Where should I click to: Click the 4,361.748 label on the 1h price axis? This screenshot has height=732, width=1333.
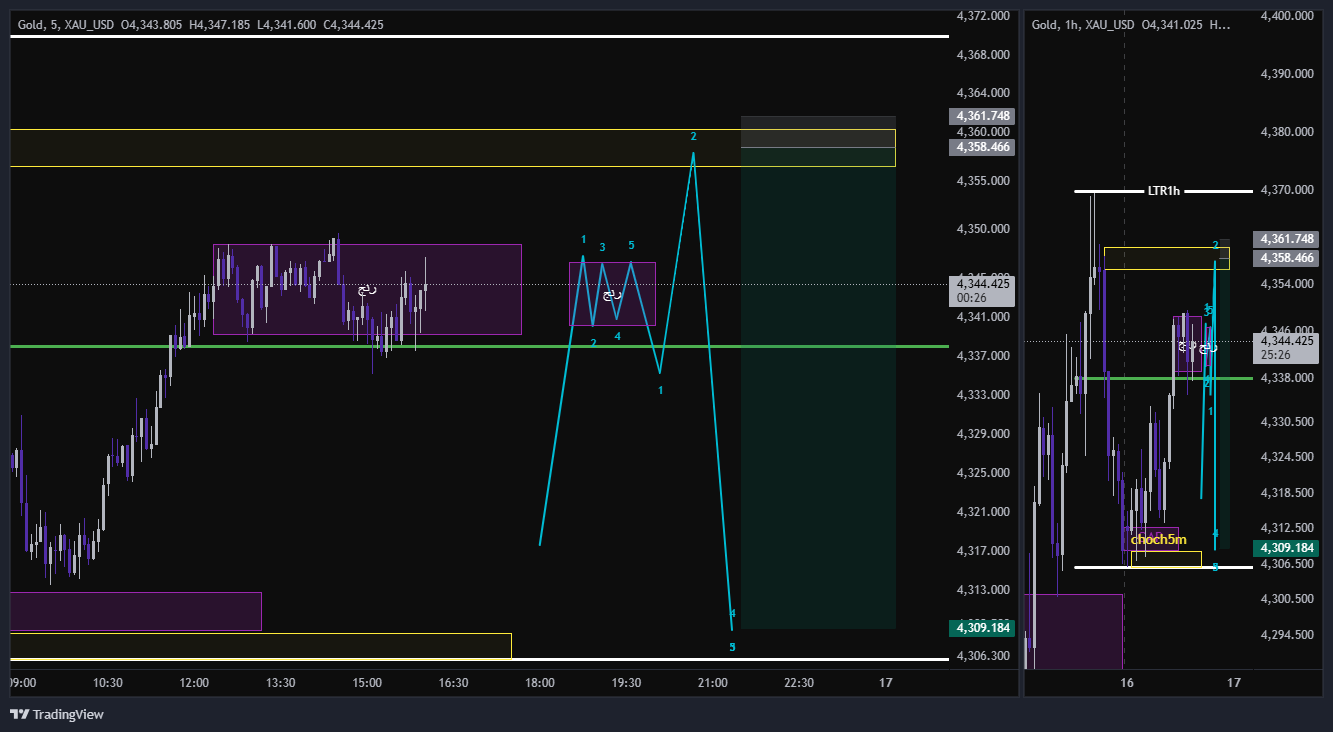pos(1287,239)
